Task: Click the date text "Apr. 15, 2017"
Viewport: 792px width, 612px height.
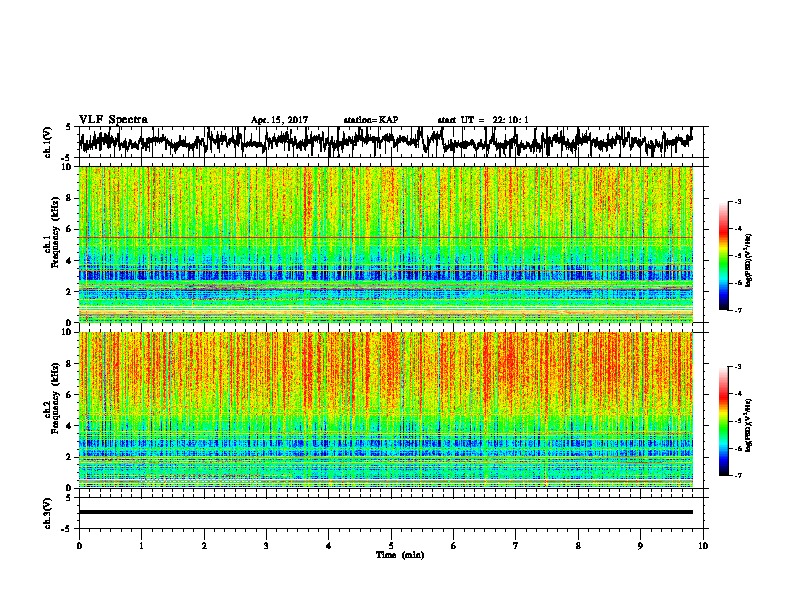Action: (x=279, y=120)
